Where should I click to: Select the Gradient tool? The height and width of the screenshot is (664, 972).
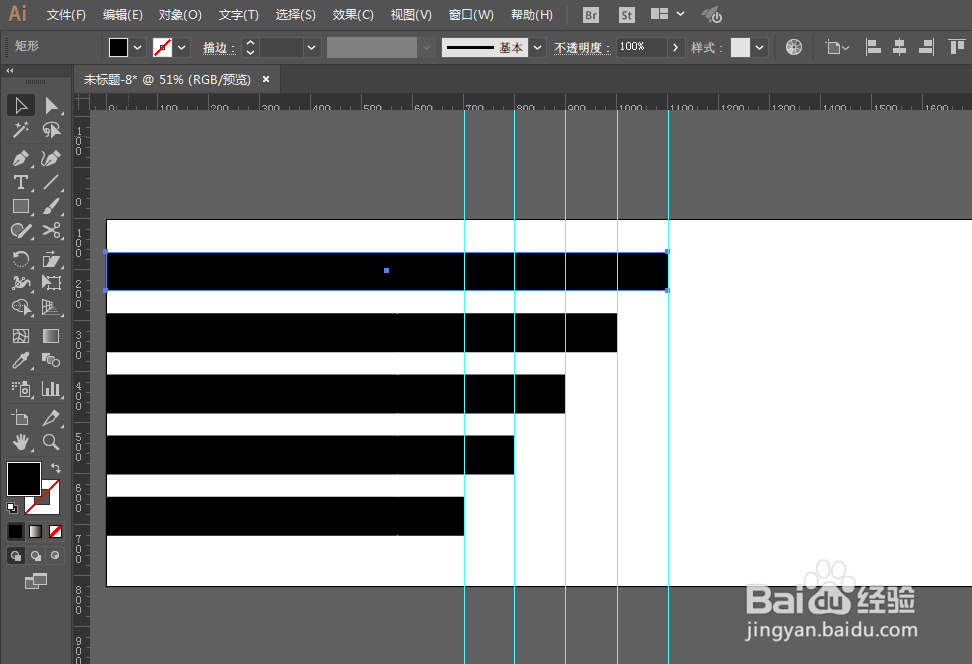[51, 336]
